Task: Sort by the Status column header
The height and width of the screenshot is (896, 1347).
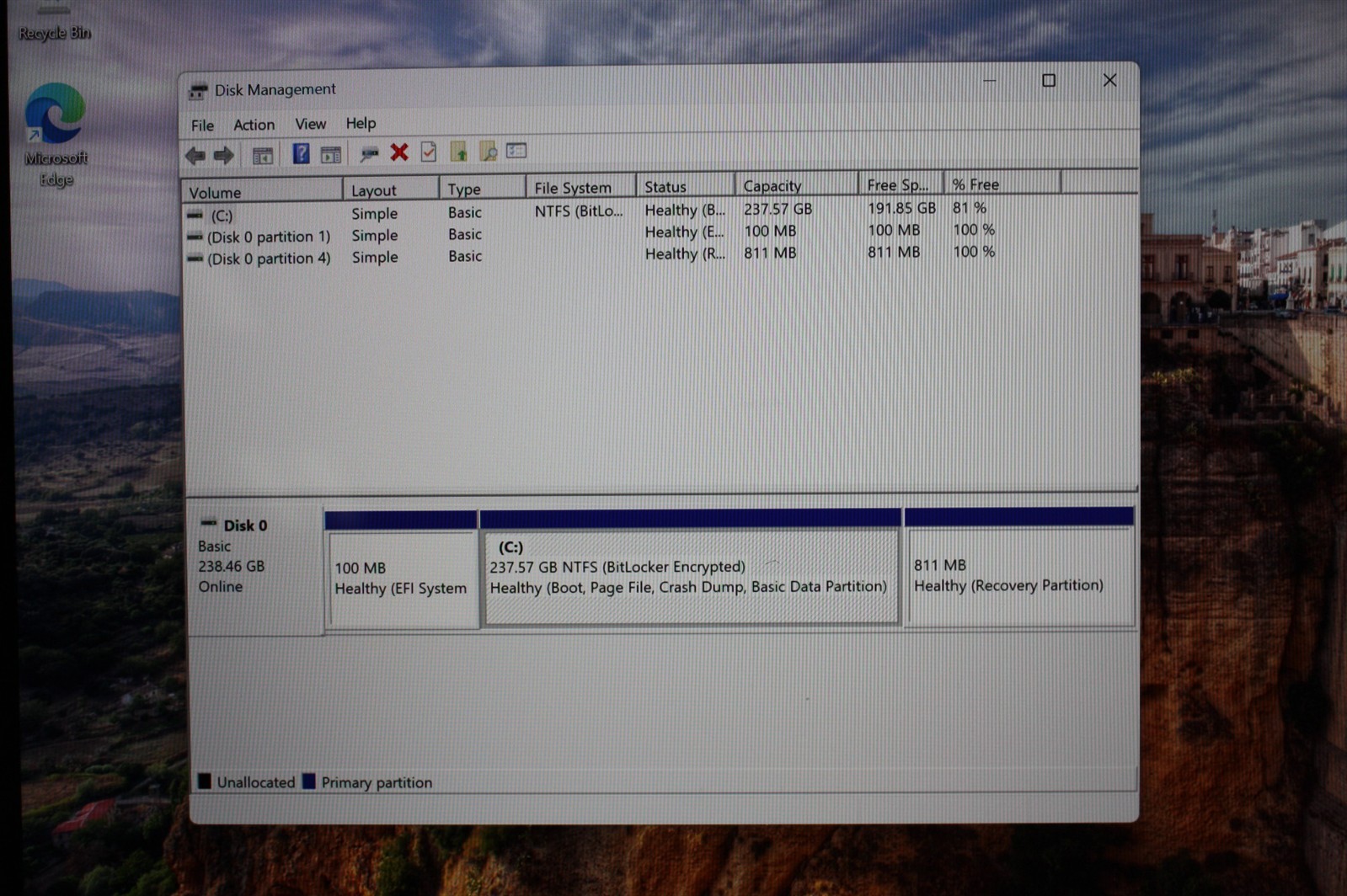Action: click(x=685, y=186)
